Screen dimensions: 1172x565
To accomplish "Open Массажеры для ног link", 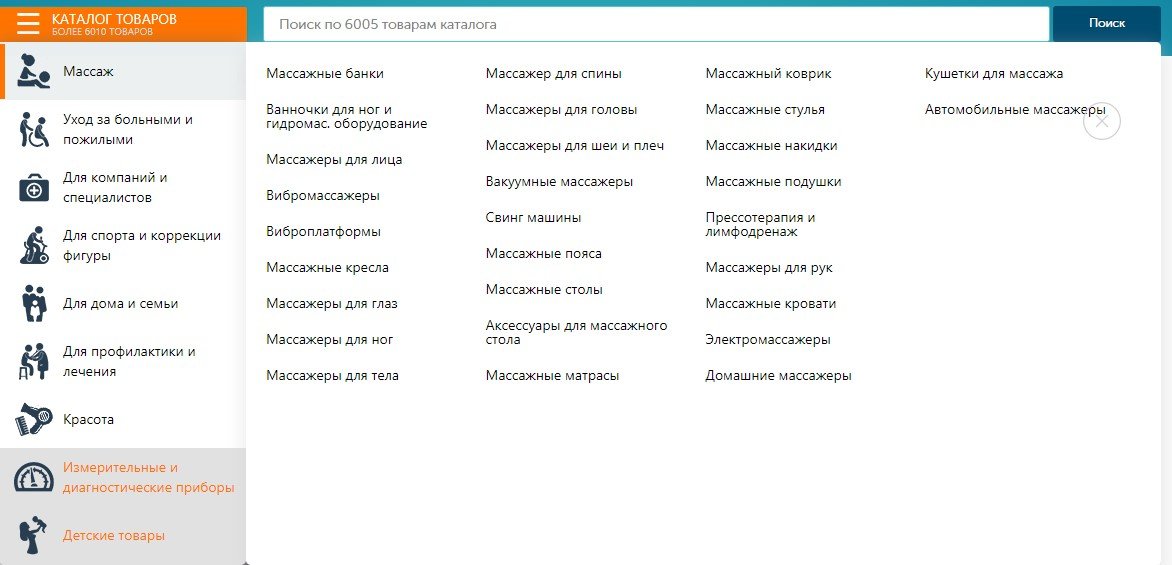I will click(x=330, y=339).
